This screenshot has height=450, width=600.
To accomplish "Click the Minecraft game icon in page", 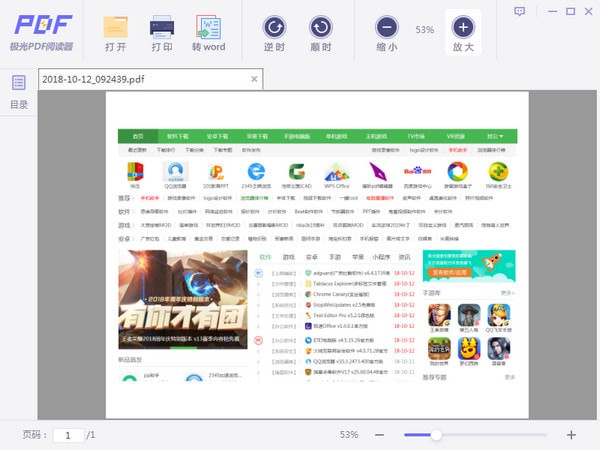I will (x=439, y=349).
